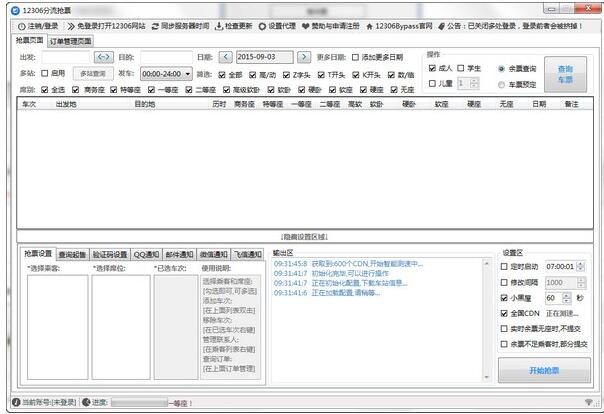Sort by 车次 column header
The height and width of the screenshot is (414, 604).
(29, 104)
